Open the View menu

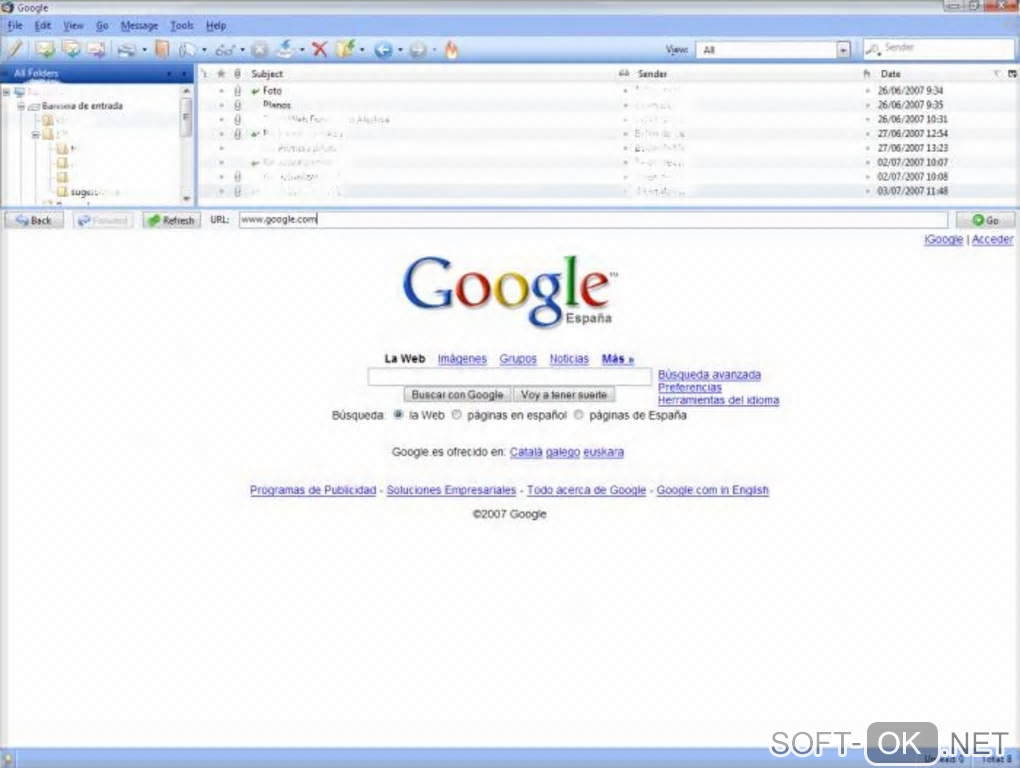74,25
